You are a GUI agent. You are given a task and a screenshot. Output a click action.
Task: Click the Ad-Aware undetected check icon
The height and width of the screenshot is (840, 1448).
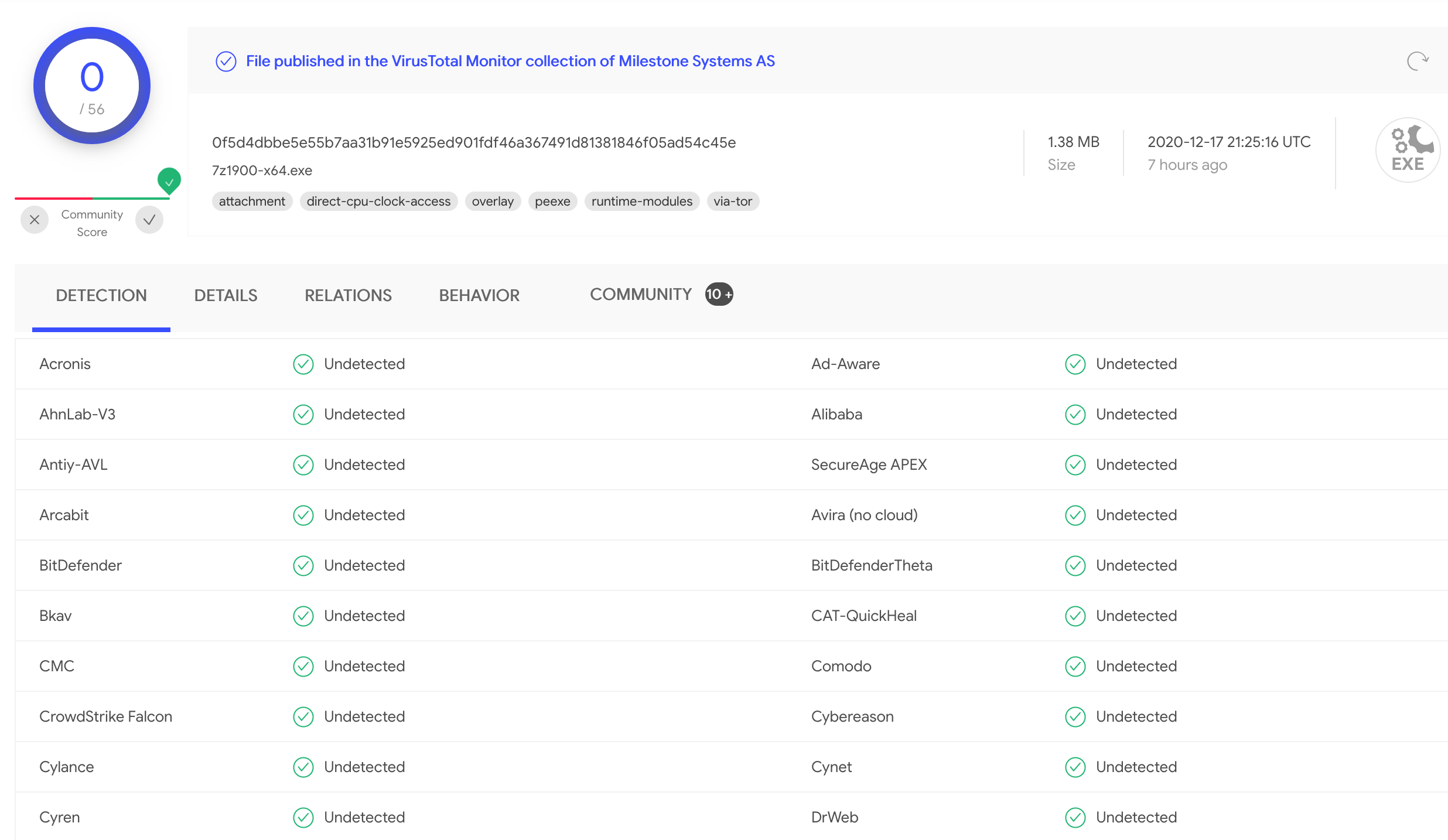(1075, 364)
